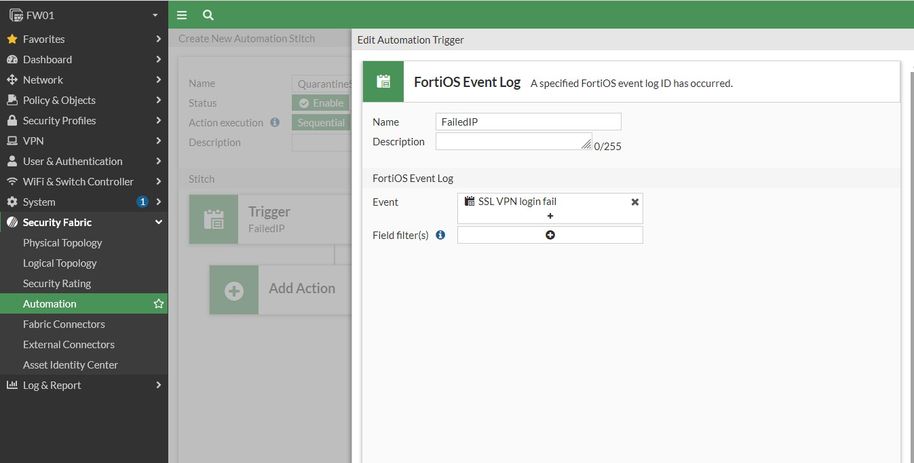The width and height of the screenshot is (914, 463).
Task: Select the SSL VPN login fail entry
Action: (517, 201)
